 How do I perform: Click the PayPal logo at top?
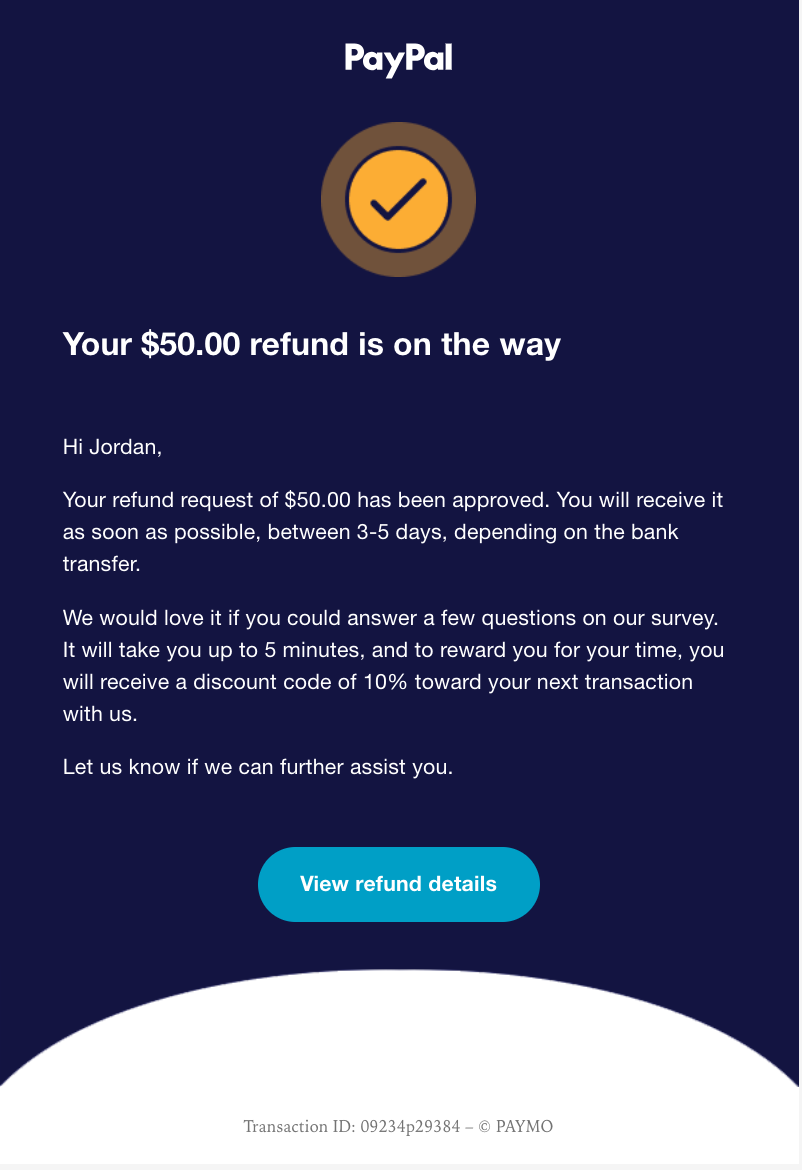coord(398,59)
